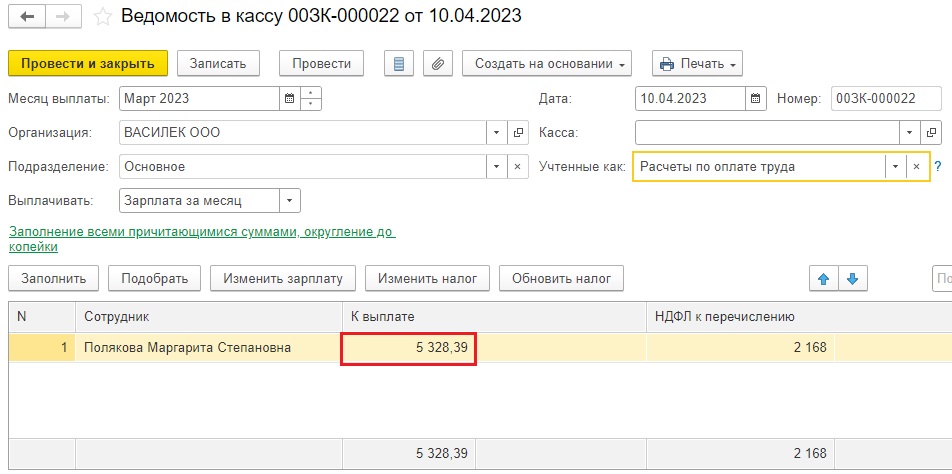Open document movements report icon

point(399,63)
